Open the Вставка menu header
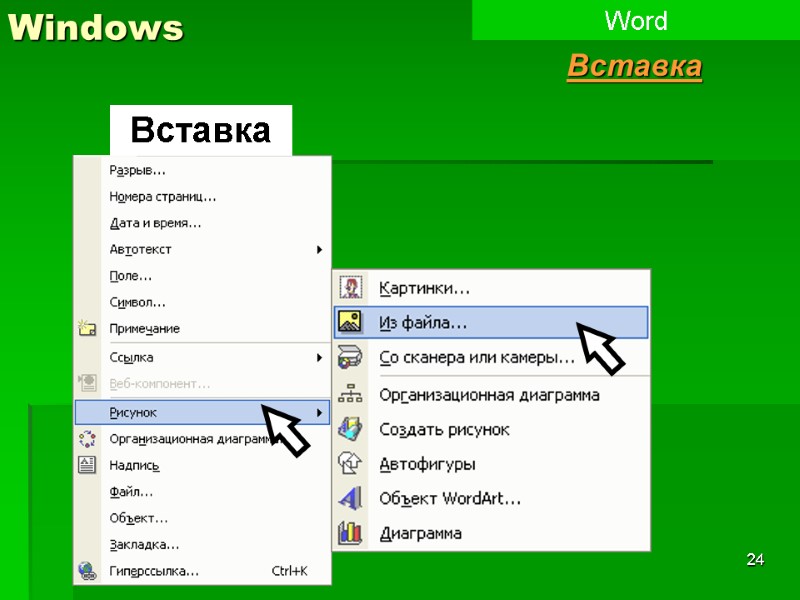 tap(201, 130)
